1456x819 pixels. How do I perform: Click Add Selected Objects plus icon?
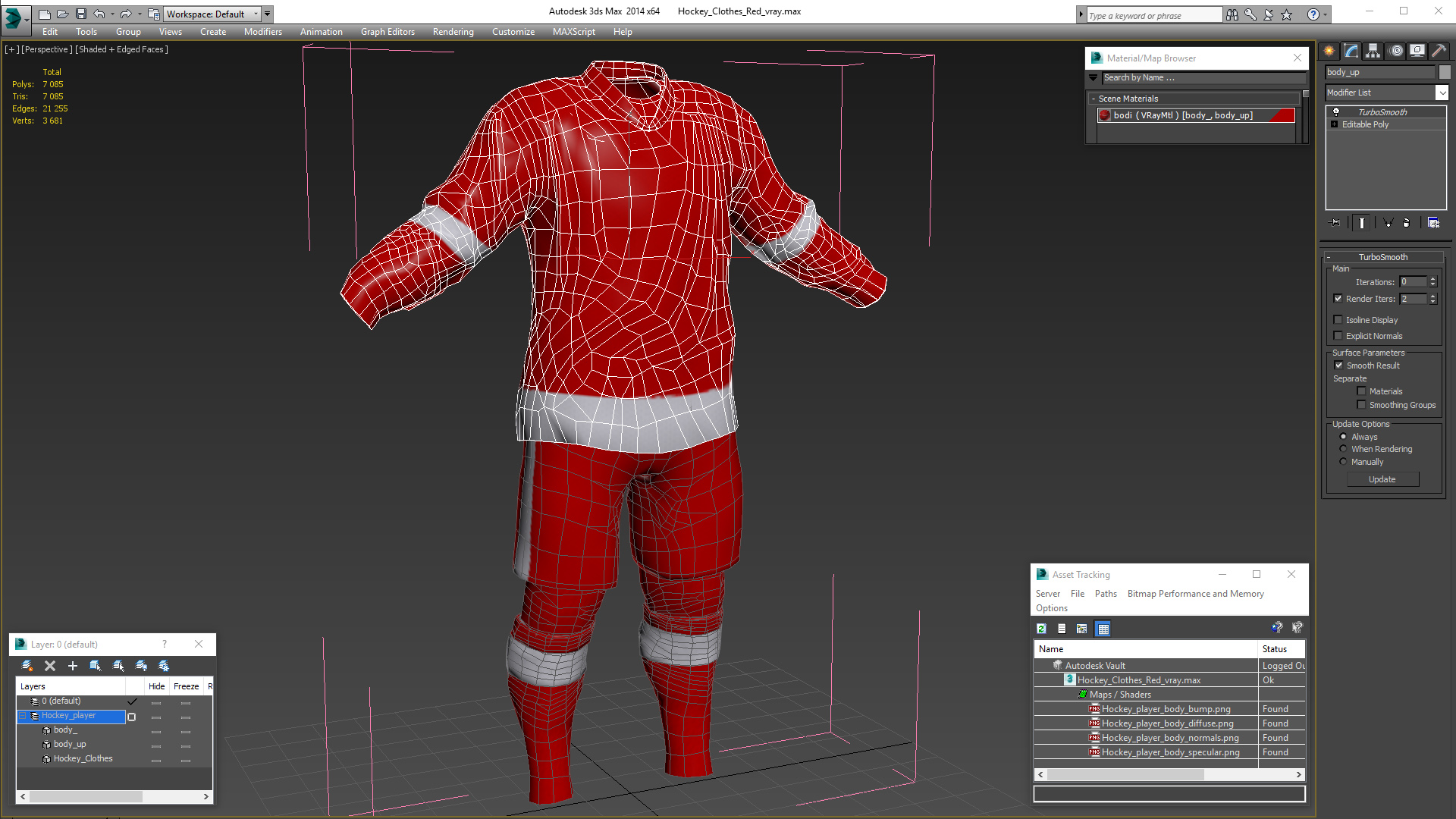[x=73, y=666]
